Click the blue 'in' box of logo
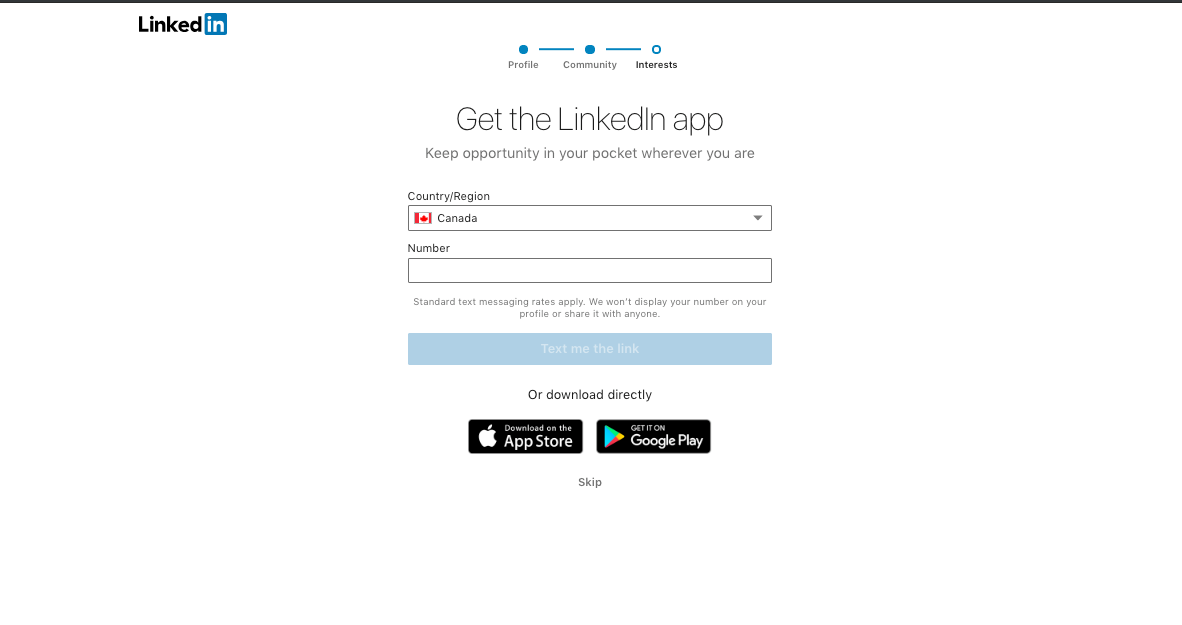The height and width of the screenshot is (625, 1182). [216, 24]
